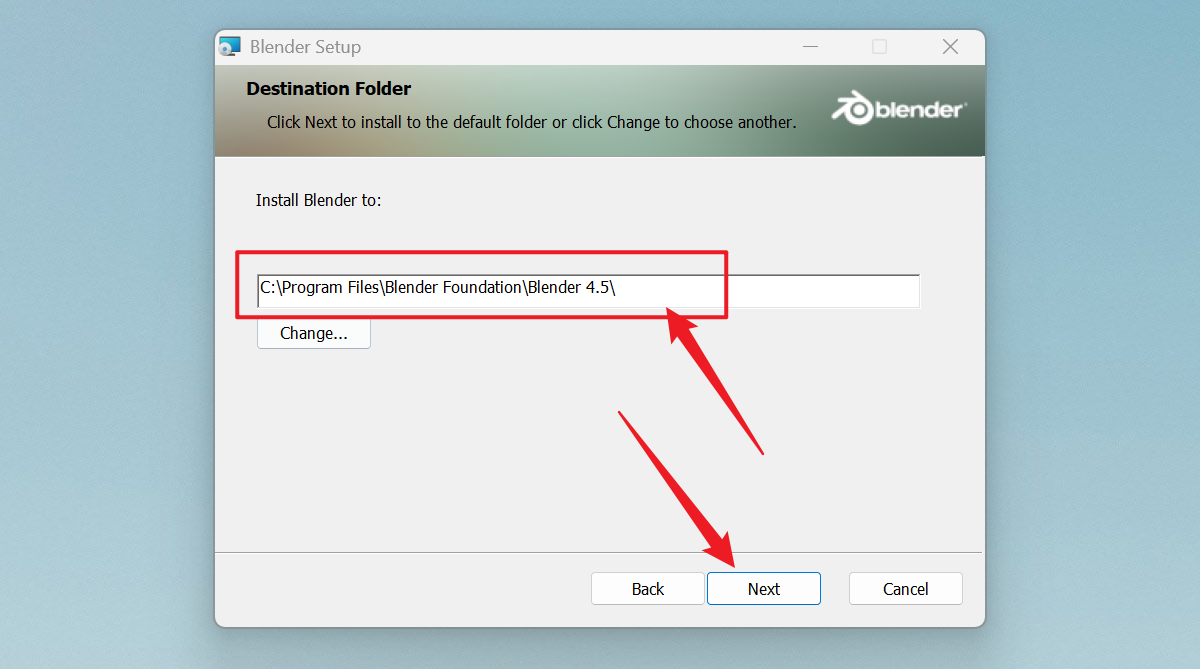Close the Blender Setup window
Image resolution: width=1200 pixels, height=669 pixels.
coord(950,47)
